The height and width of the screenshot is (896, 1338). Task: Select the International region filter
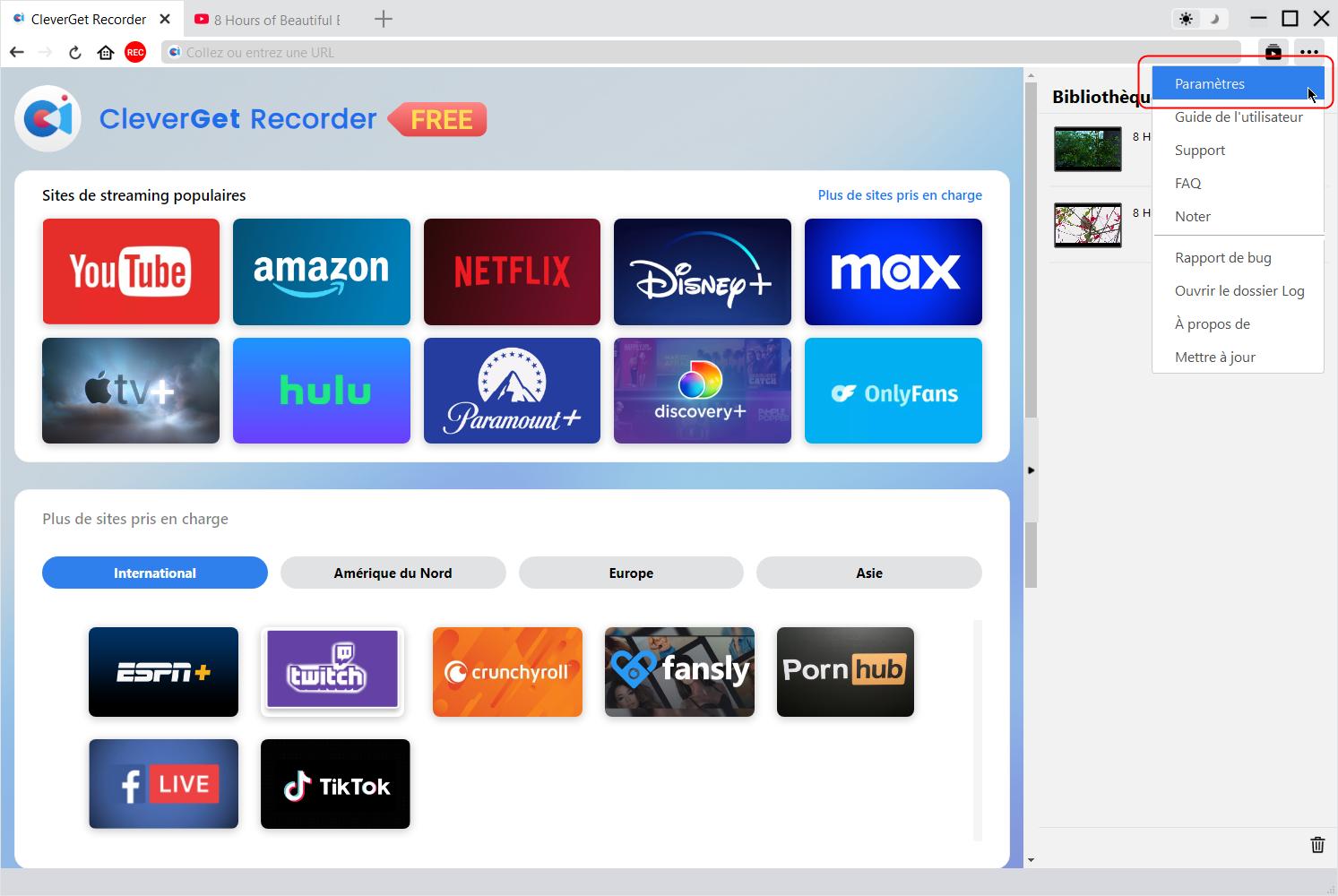click(x=155, y=573)
